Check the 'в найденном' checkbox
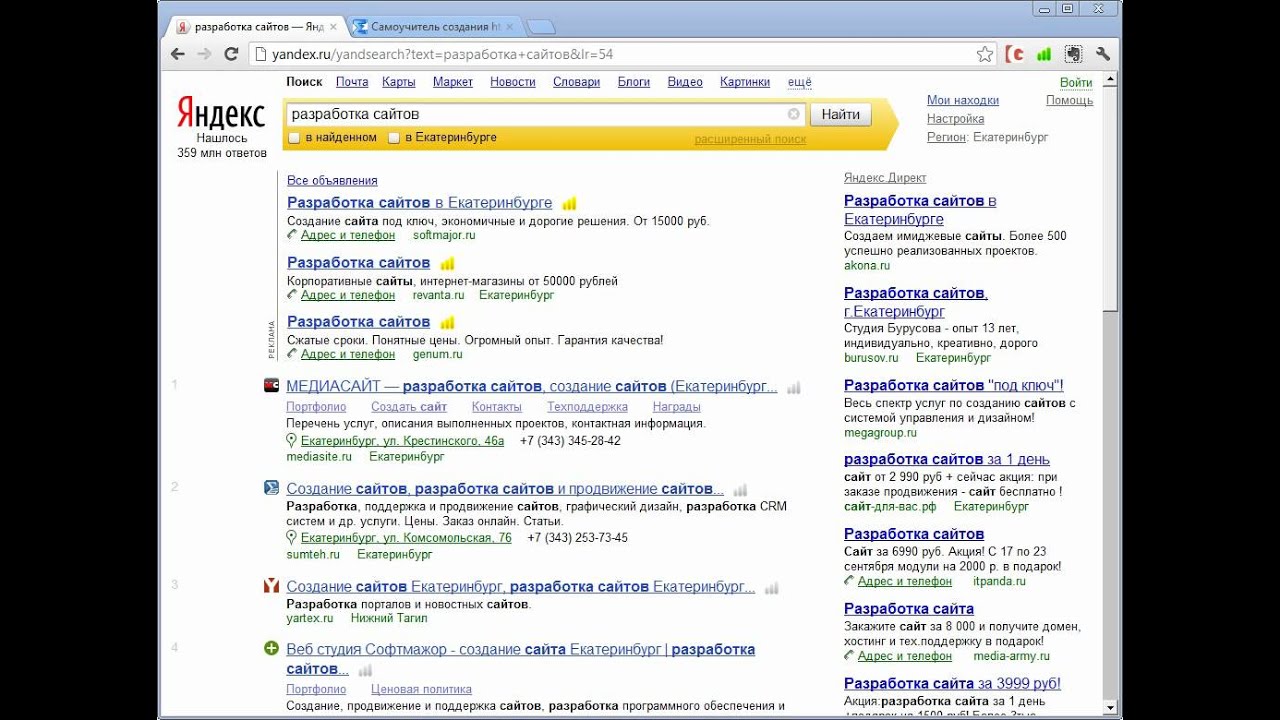 tap(294, 138)
